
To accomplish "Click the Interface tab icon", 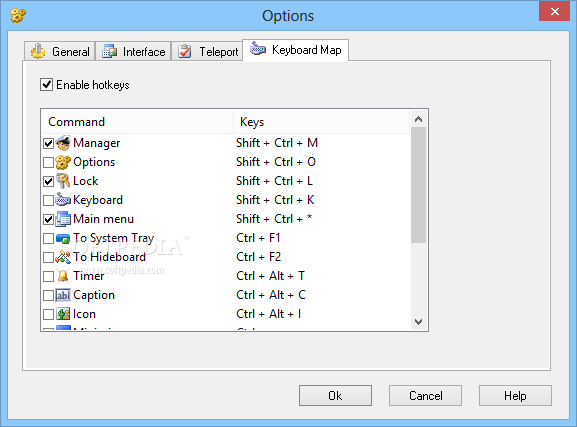I will pyautogui.click(x=110, y=51).
